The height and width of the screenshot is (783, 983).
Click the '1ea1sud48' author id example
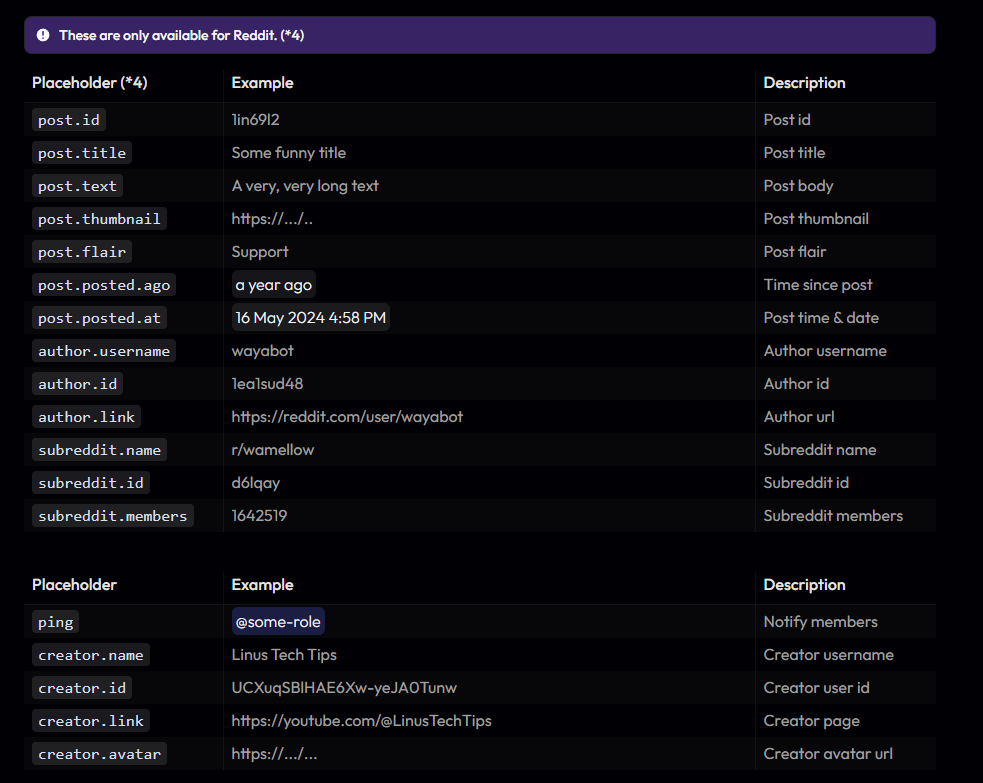coord(267,384)
